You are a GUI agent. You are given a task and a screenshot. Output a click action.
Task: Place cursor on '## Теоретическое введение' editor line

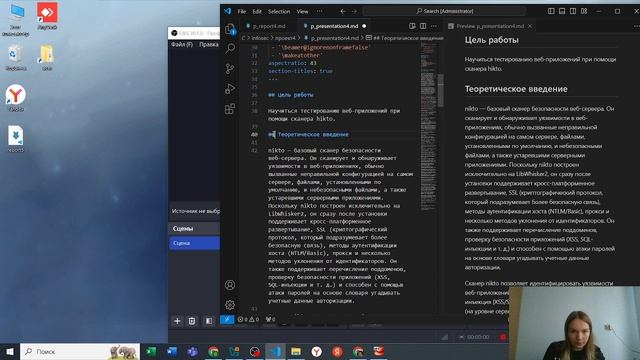click(309, 134)
